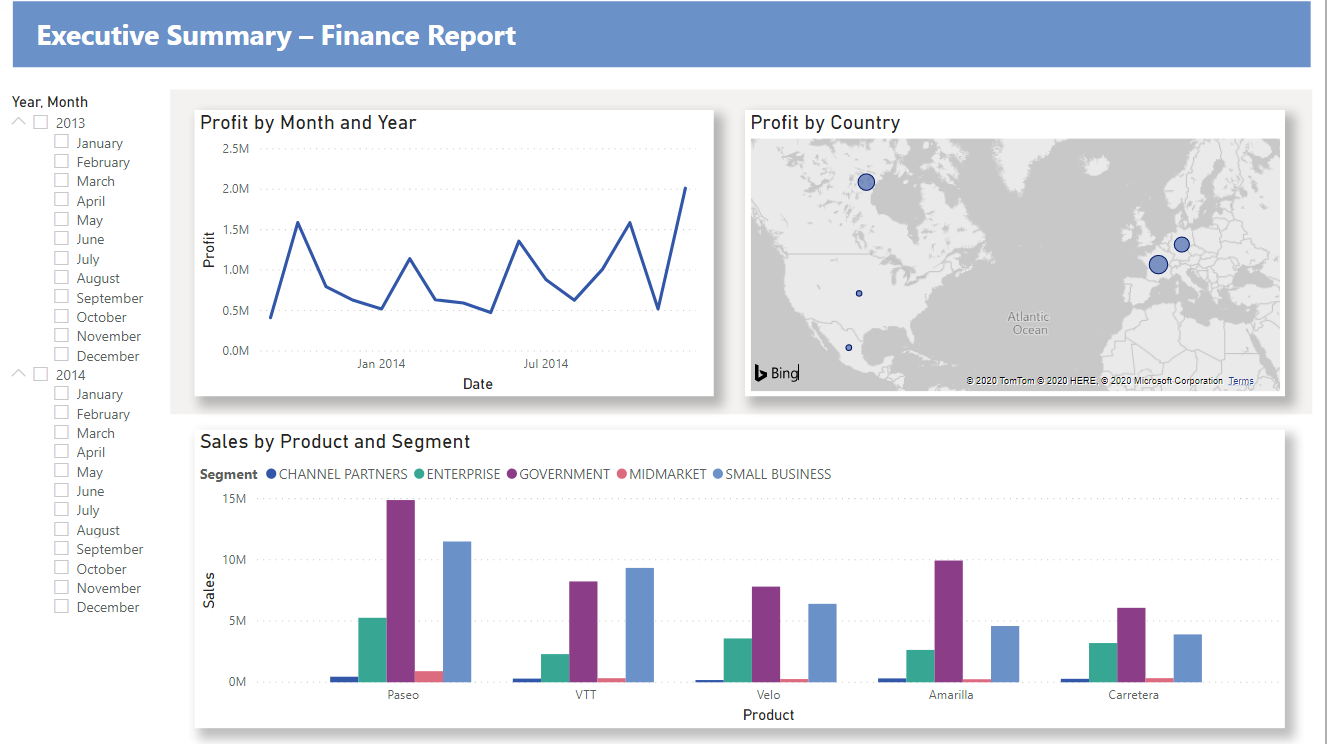
Task: Open the Terms link on the map
Action: point(1240,381)
